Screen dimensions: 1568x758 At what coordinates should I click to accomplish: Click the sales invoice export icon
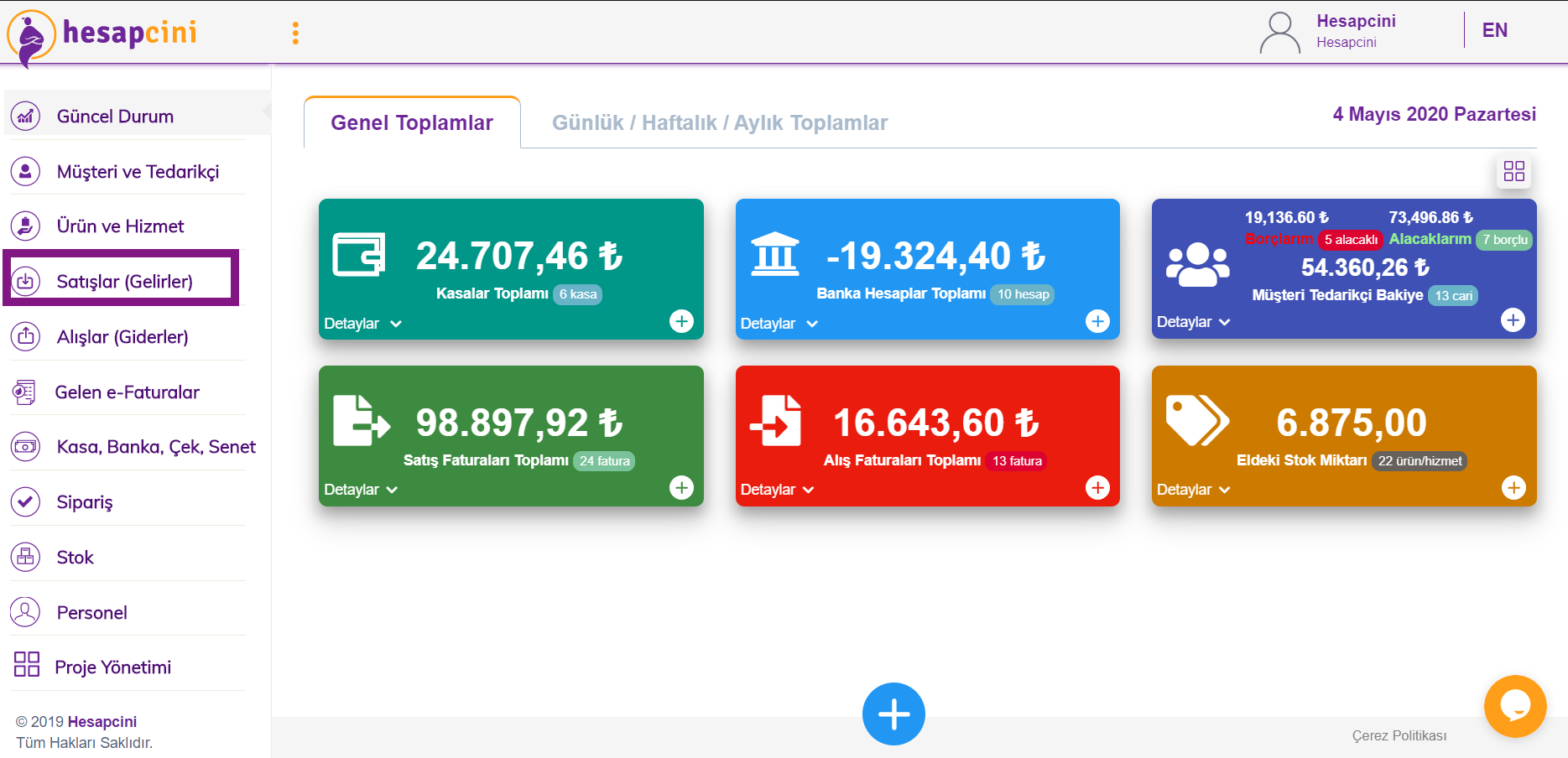coord(361,420)
